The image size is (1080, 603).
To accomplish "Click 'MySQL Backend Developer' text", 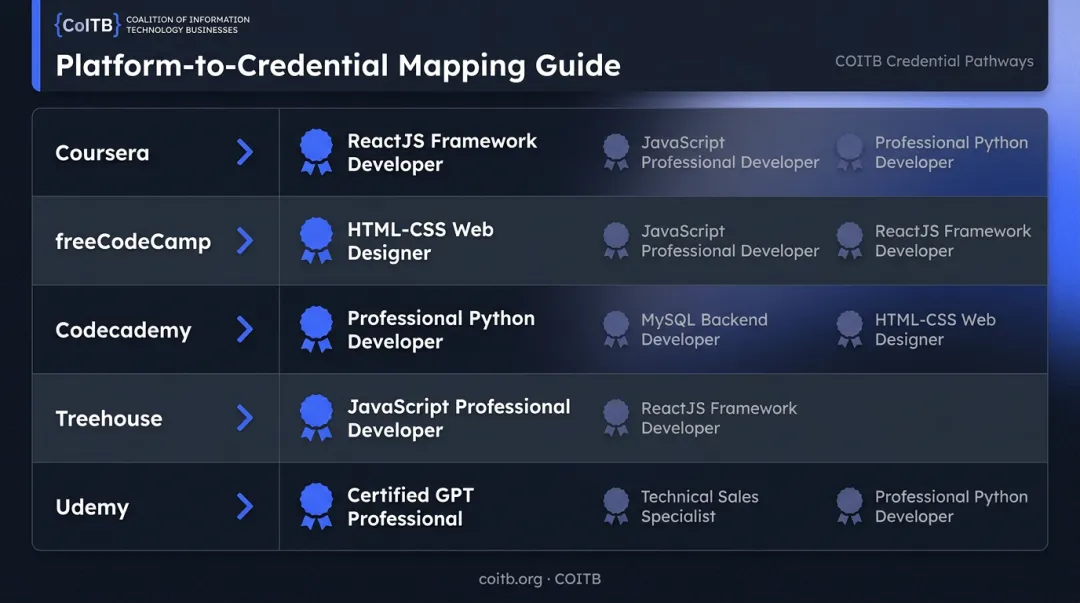I will (x=704, y=329).
